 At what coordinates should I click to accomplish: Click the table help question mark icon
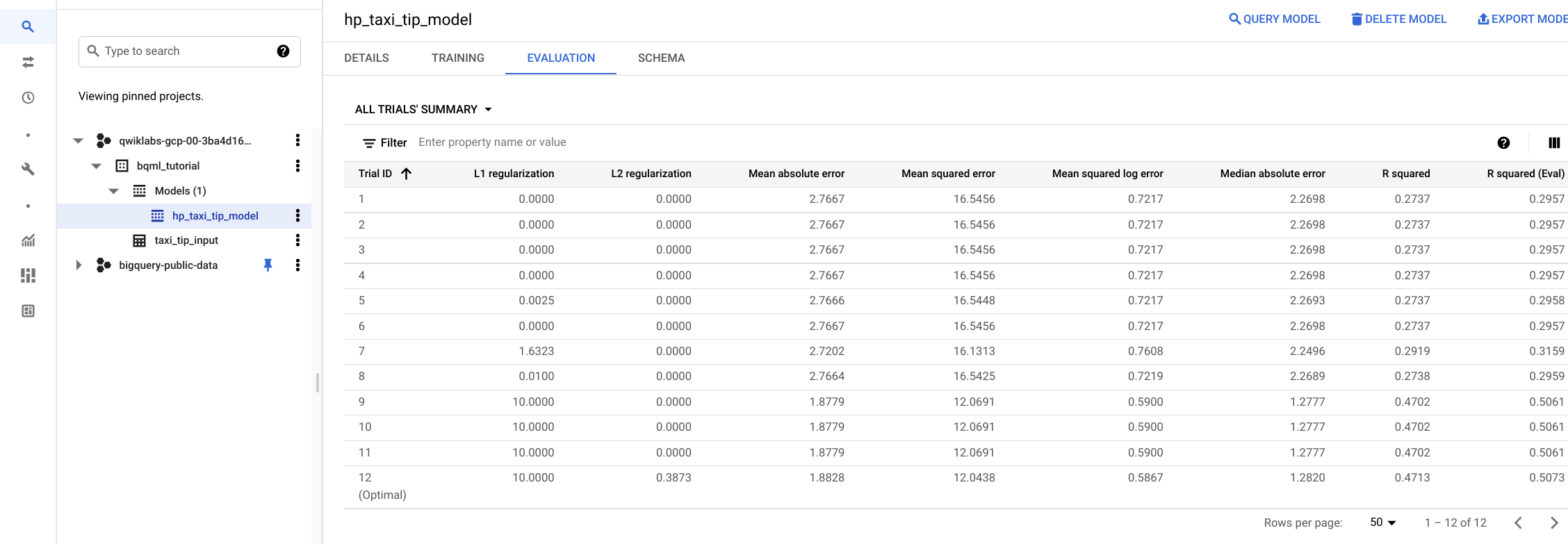(x=1503, y=142)
